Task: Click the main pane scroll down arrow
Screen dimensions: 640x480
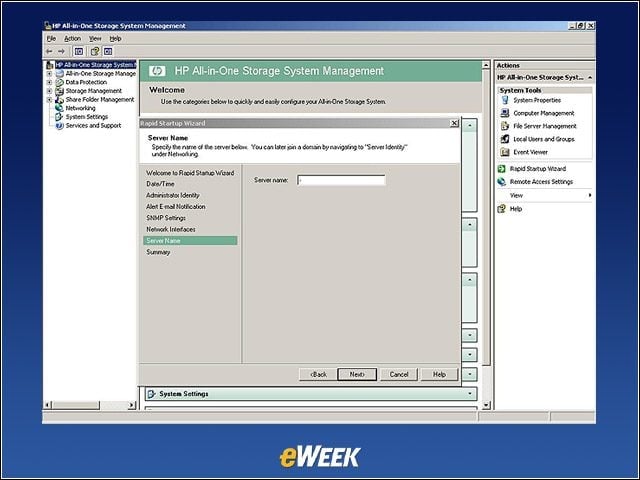Action: pyautogui.click(x=486, y=405)
